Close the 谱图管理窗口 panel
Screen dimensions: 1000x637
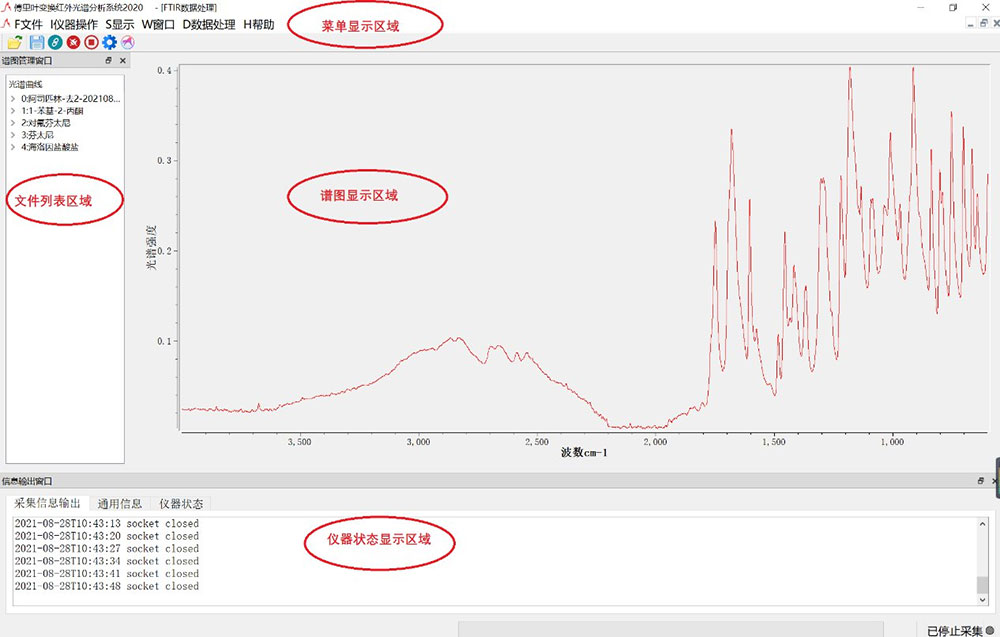click(x=123, y=61)
